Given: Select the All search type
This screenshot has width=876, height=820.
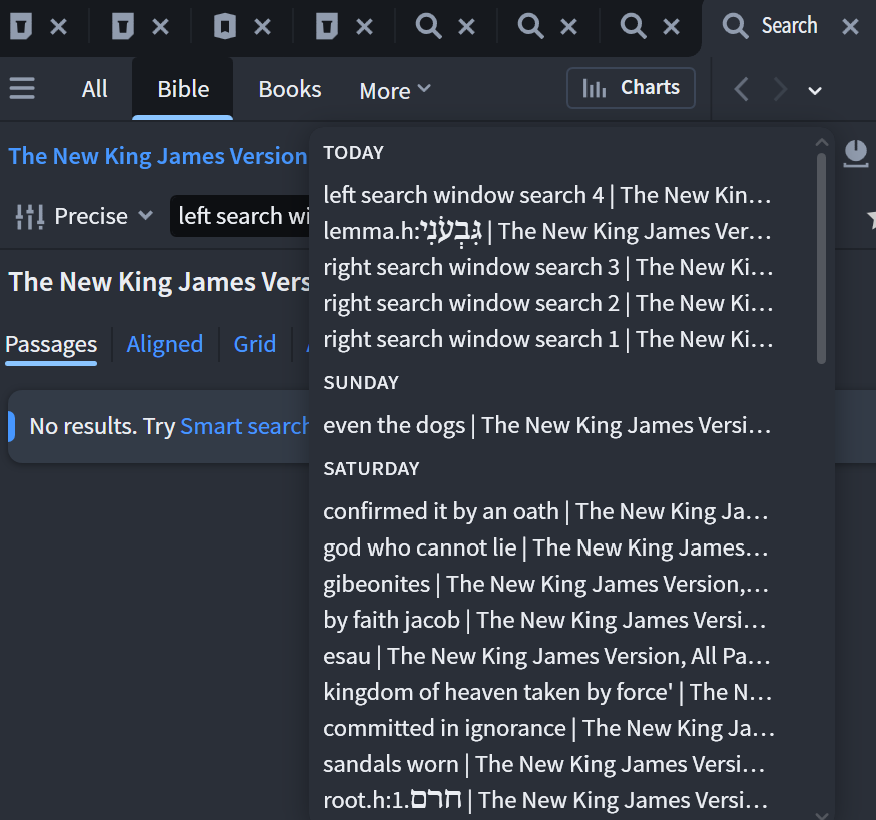Looking at the screenshot, I should (94, 89).
